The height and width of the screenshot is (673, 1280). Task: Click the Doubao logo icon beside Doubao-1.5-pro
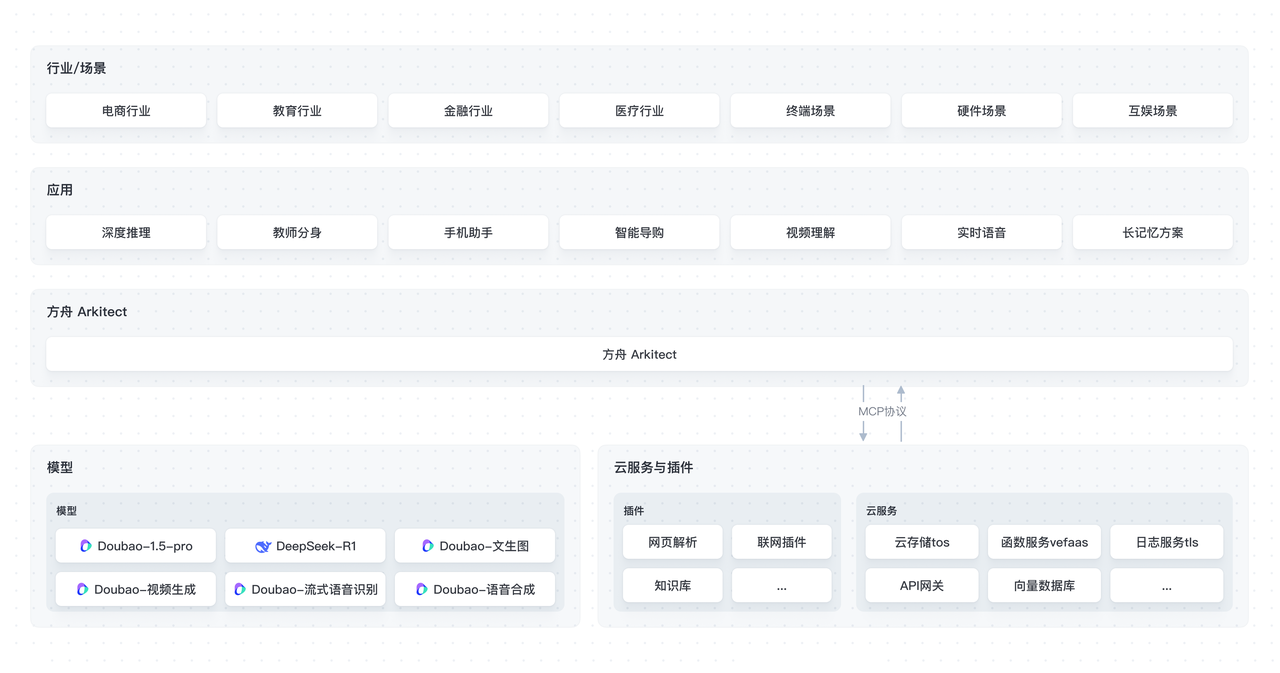86,546
